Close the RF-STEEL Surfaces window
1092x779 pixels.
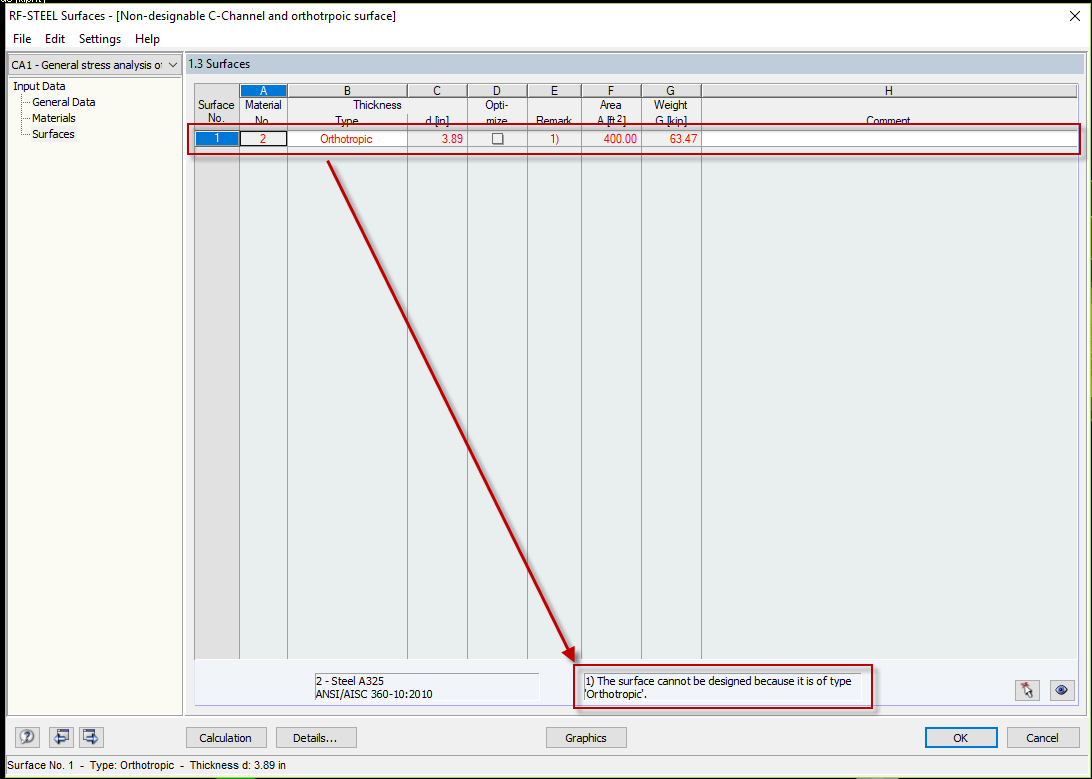point(1075,16)
